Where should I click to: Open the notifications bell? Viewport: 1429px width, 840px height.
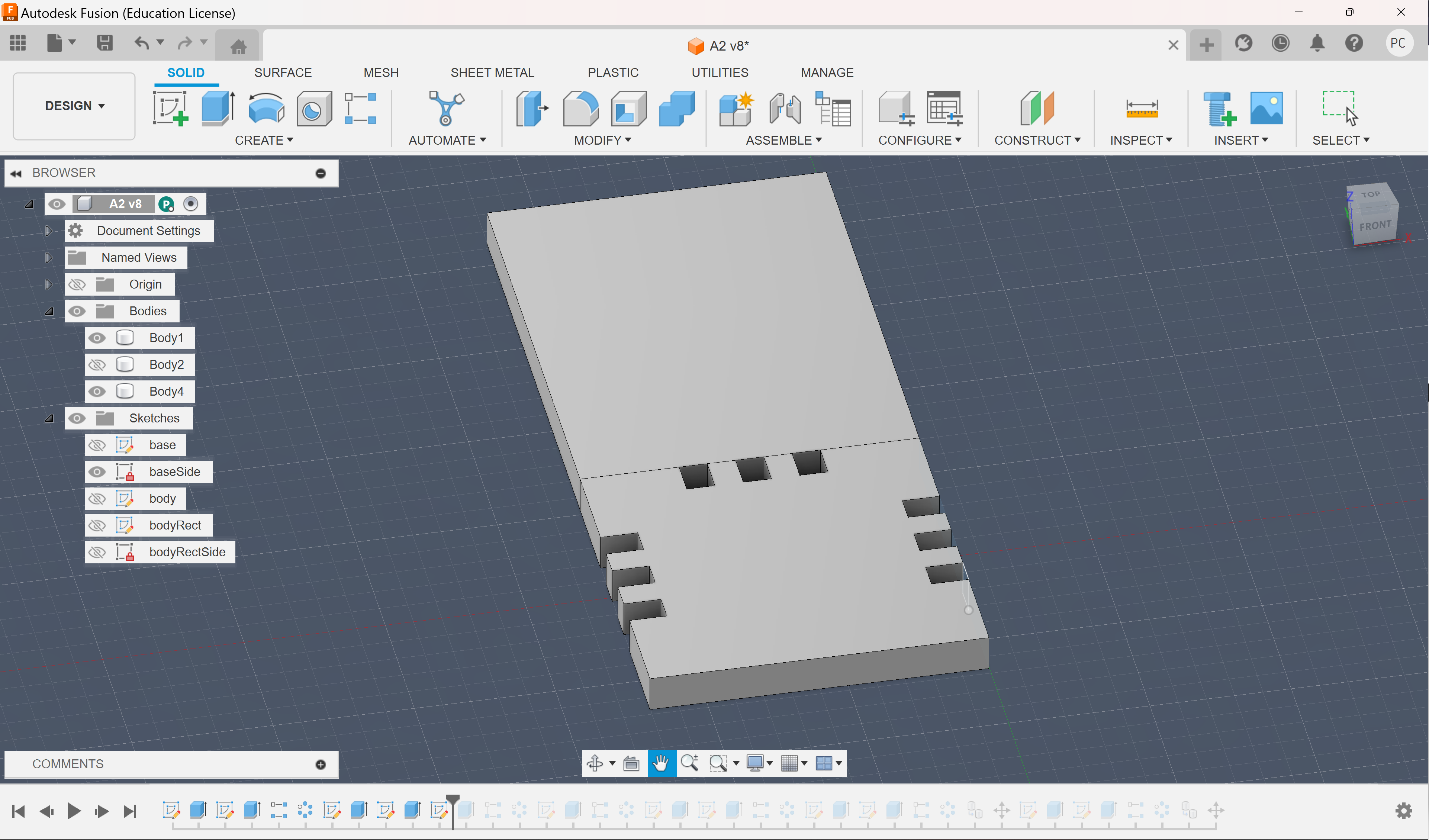tap(1317, 43)
